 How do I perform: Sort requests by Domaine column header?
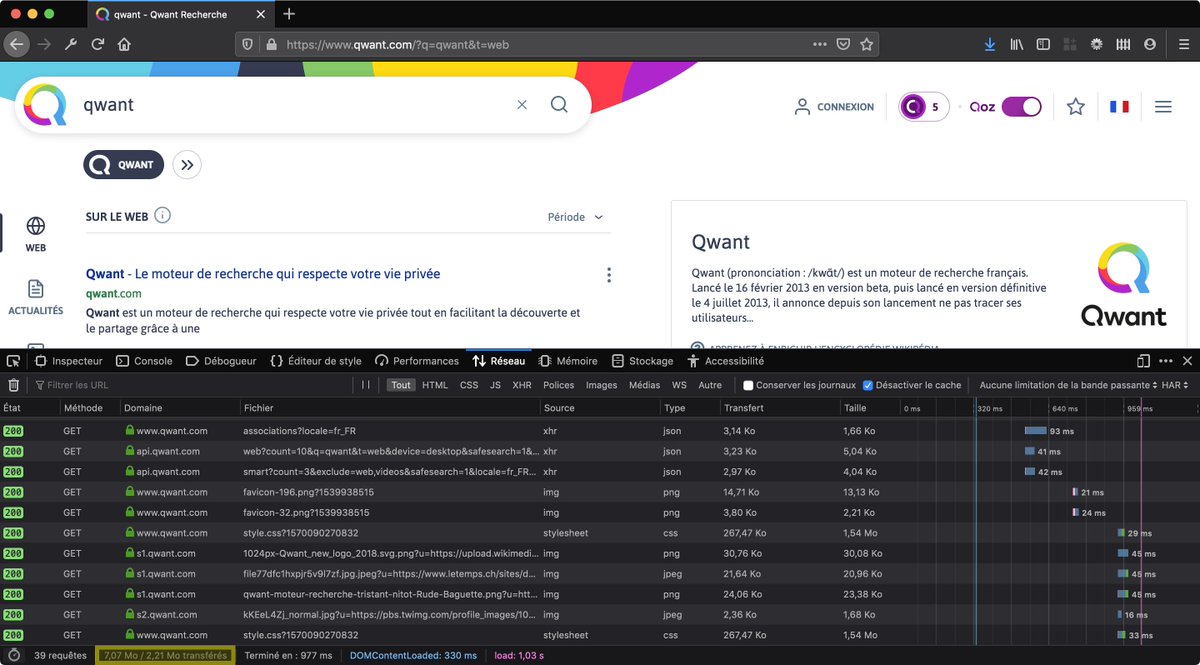point(178,408)
